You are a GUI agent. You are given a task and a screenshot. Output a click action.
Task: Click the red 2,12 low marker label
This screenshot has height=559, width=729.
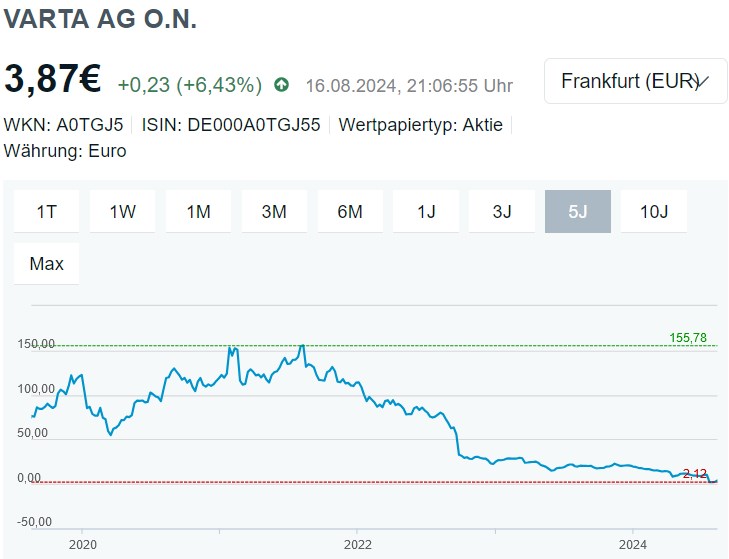[x=695, y=473]
